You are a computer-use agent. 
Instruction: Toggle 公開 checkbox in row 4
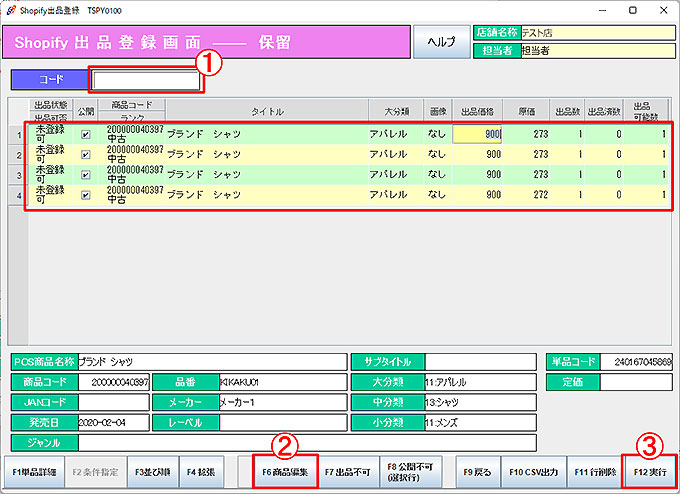(85, 195)
